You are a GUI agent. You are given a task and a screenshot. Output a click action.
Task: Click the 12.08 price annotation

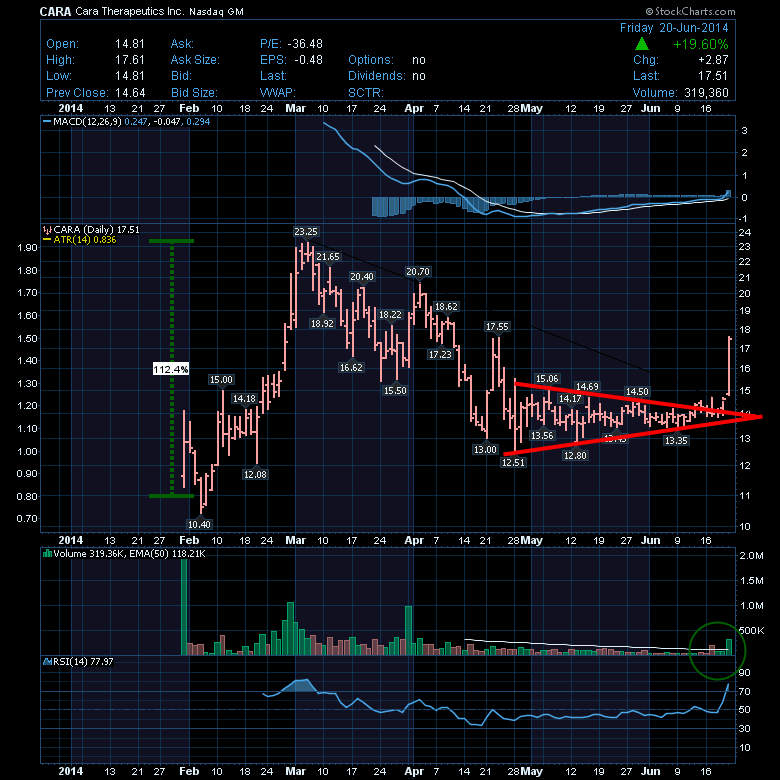(x=255, y=474)
